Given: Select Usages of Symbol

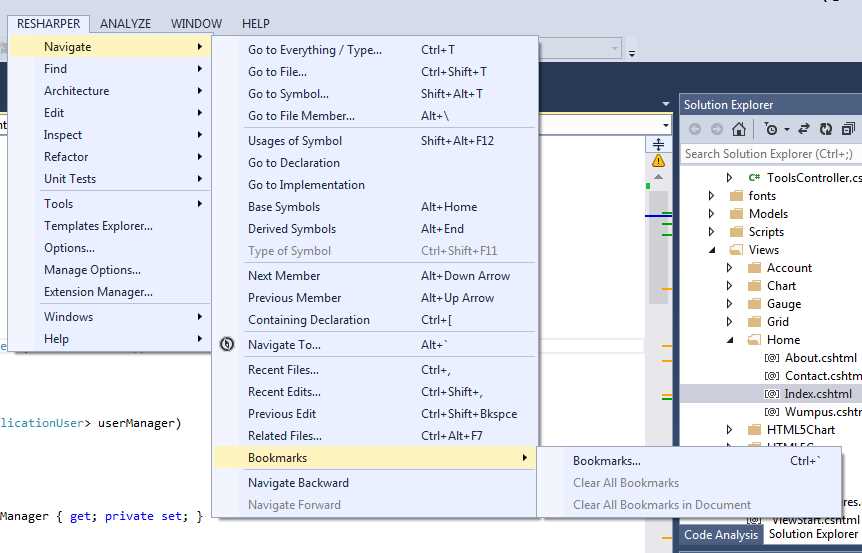Looking at the screenshot, I should (x=375, y=141).
